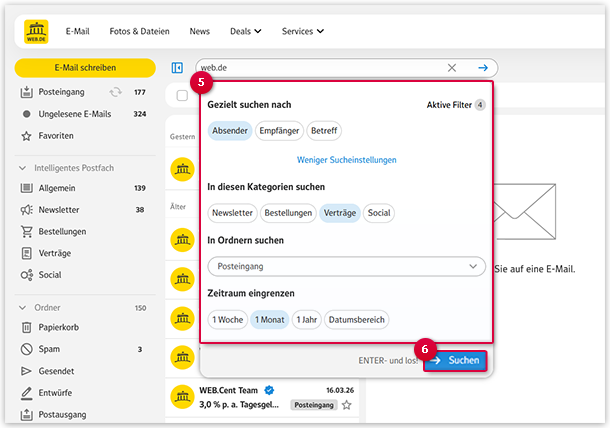Open Verträge document icon in sidebar

26,253
